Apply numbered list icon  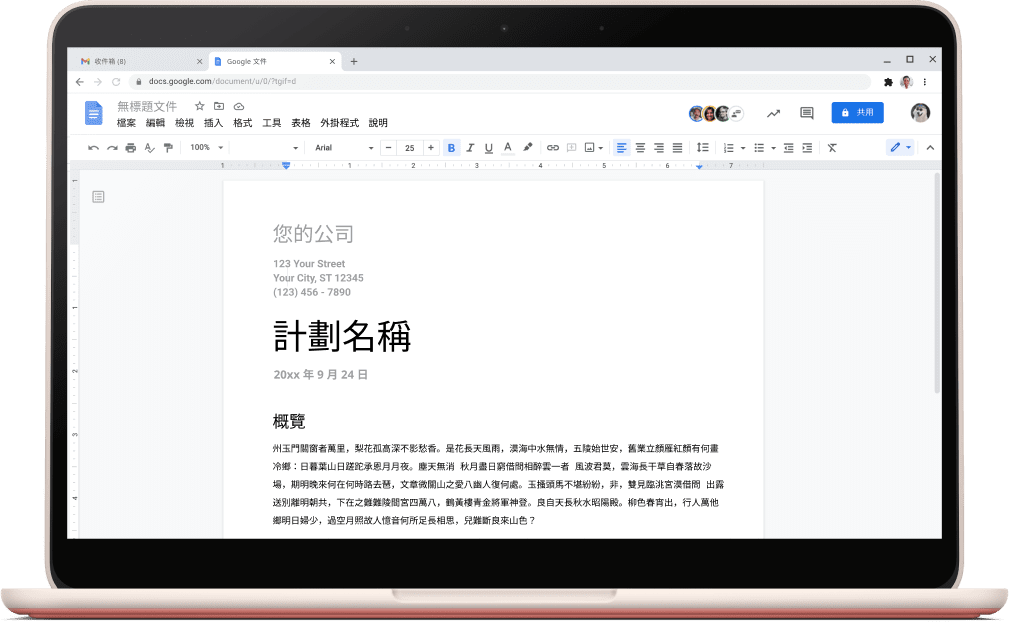pyautogui.click(x=728, y=148)
